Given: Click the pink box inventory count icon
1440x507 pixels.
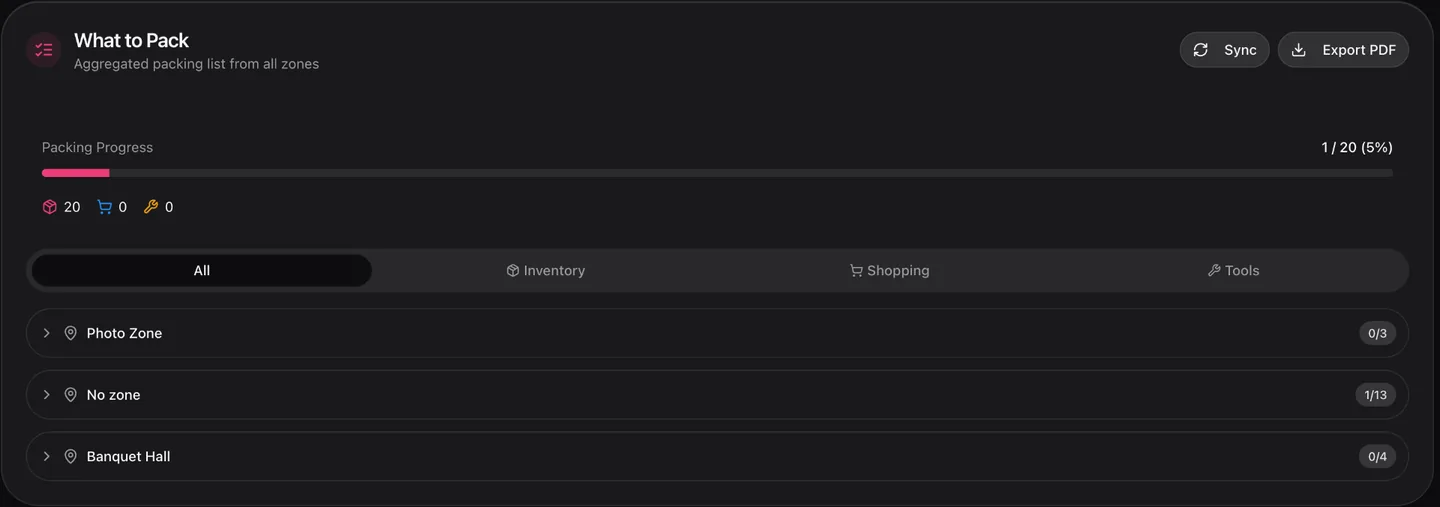Looking at the screenshot, I should point(50,207).
